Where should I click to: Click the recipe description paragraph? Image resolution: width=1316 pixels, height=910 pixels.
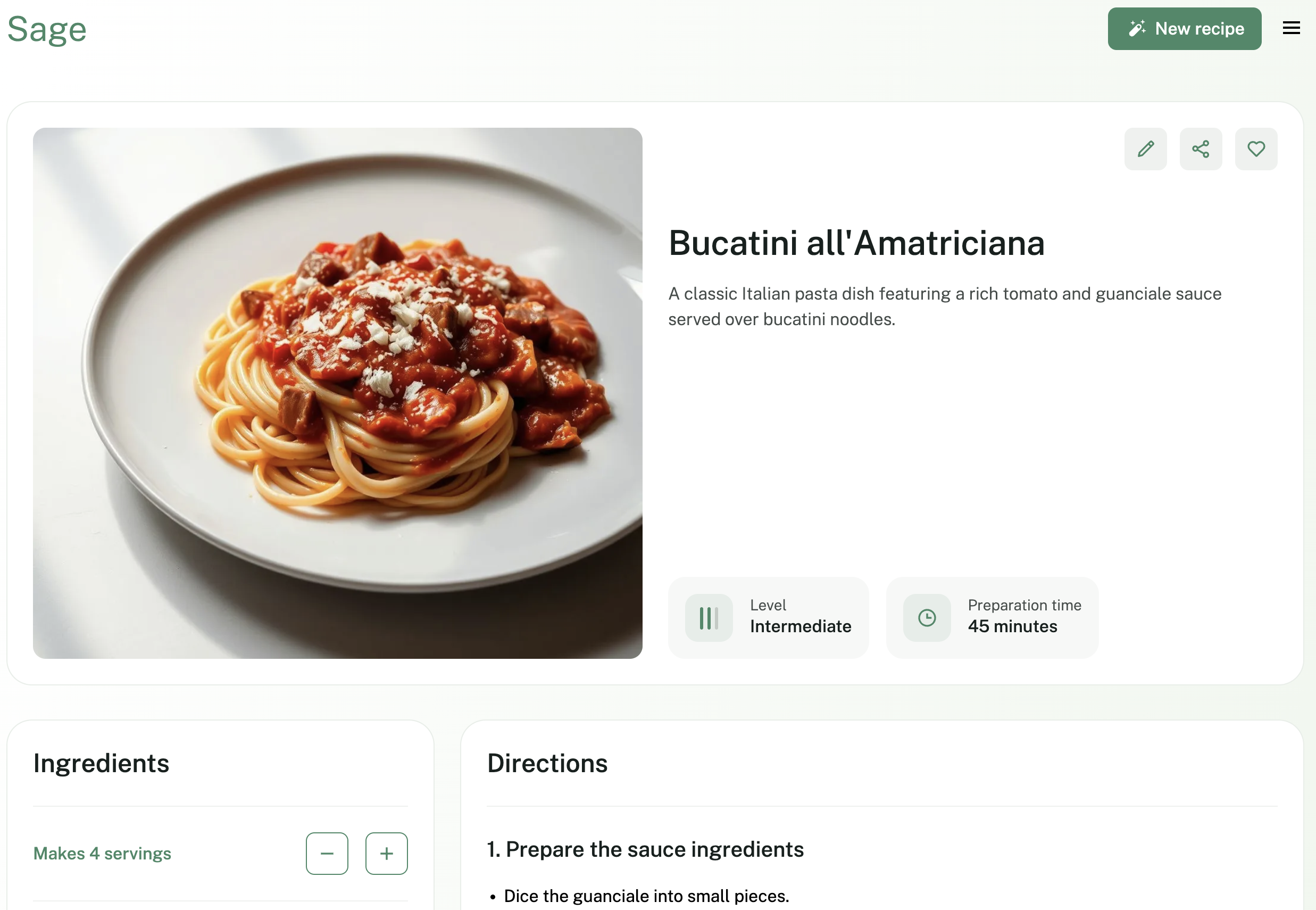[944, 306]
